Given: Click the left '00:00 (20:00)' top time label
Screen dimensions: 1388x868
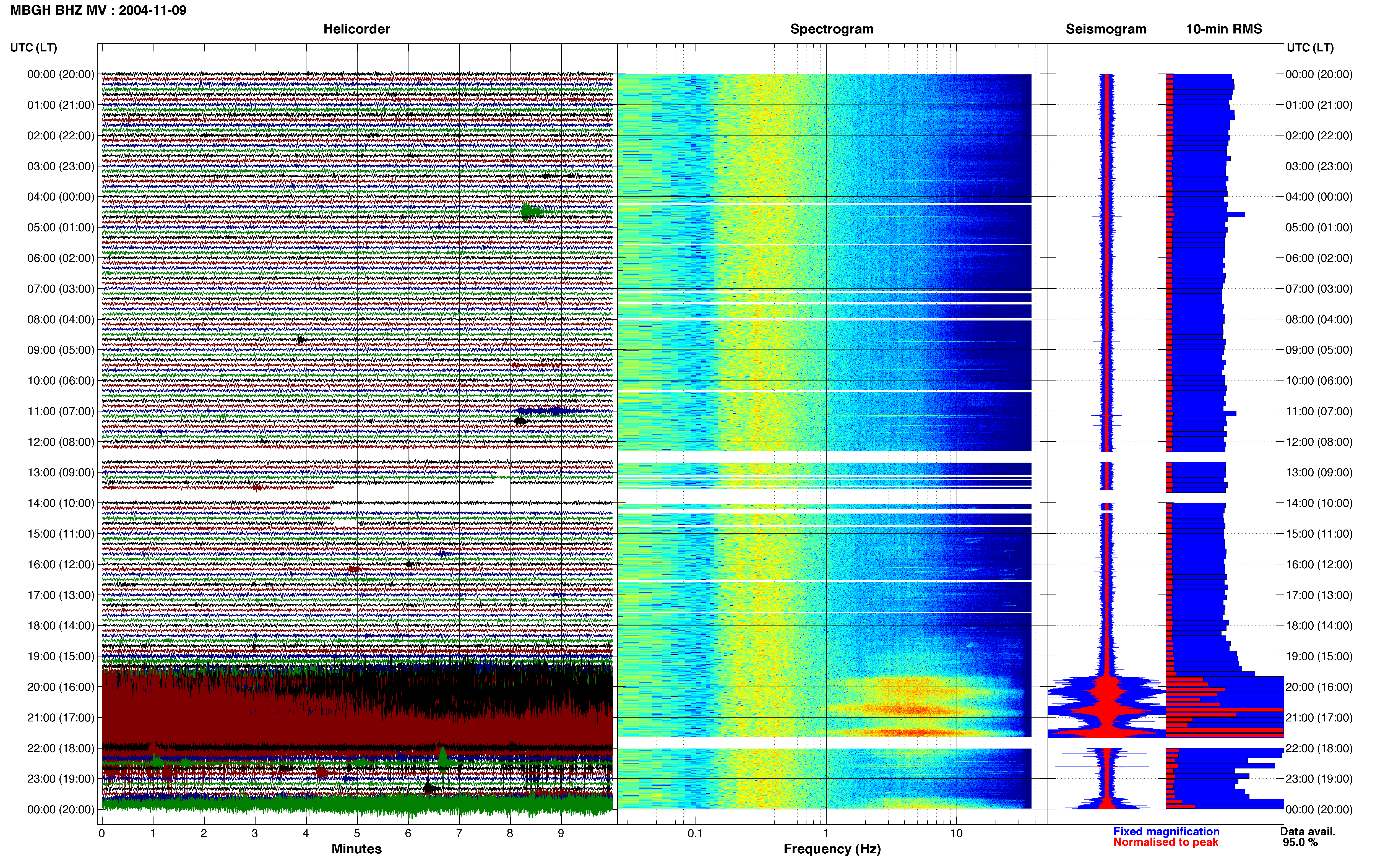Looking at the screenshot, I should click(x=61, y=74).
